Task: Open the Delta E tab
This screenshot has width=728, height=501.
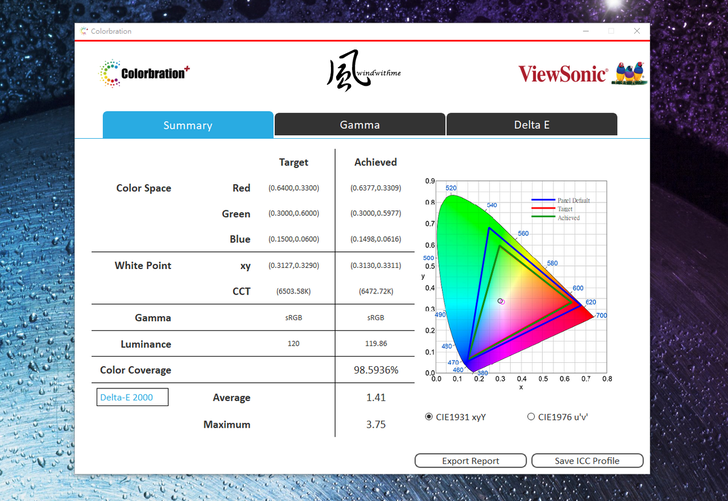Action: (x=531, y=125)
